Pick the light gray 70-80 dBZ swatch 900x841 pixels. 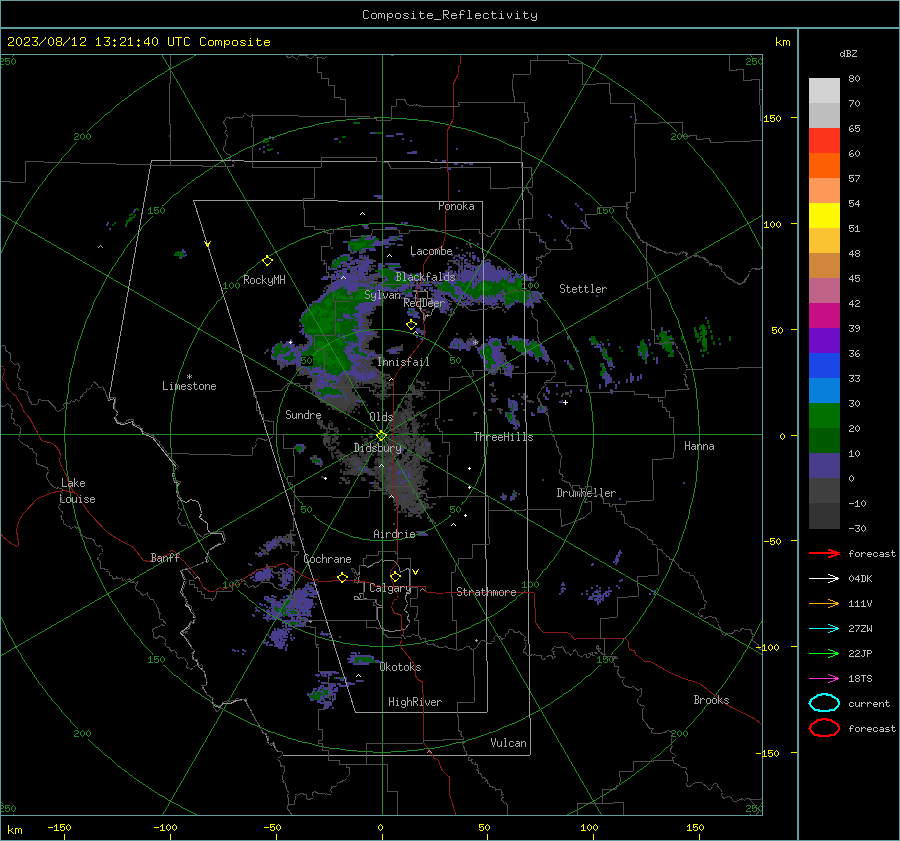pyautogui.click(x=824, y=91)
